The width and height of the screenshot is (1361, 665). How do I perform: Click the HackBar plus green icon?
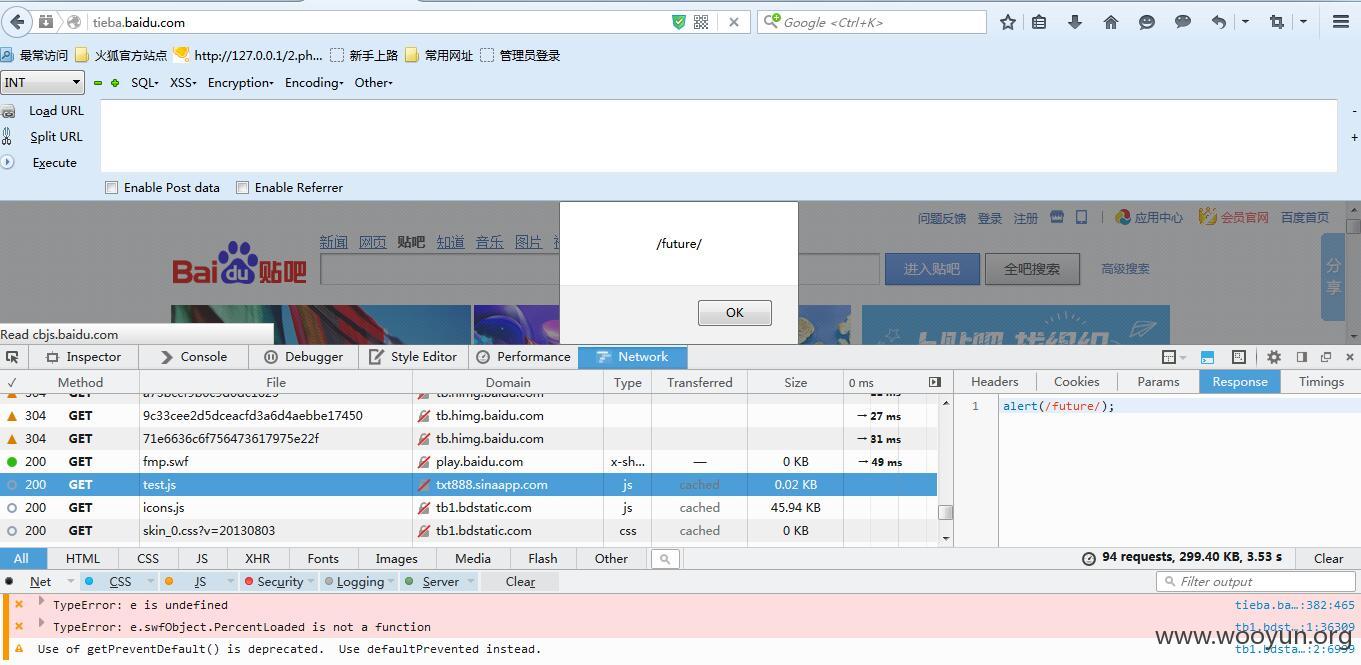pyautogui.click(x=115, y=83)
